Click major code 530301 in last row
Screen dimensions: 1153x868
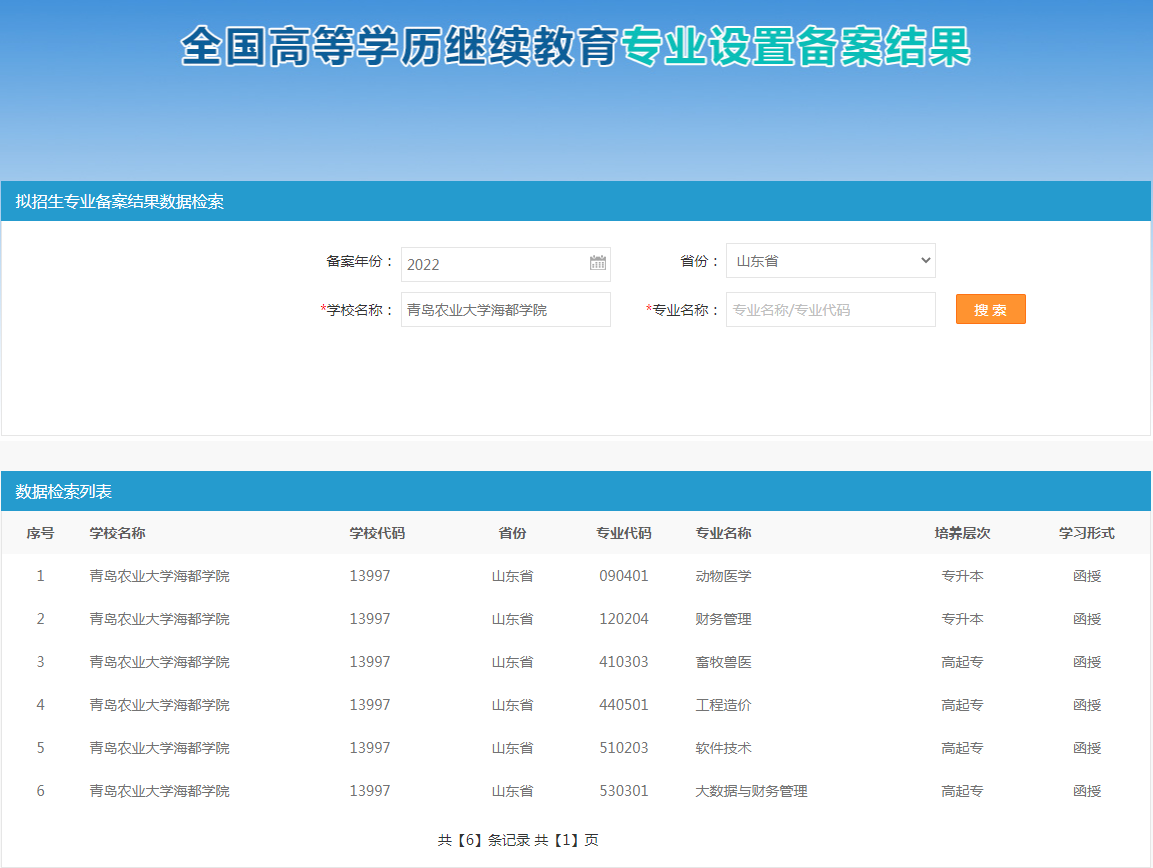click(624, 791)
